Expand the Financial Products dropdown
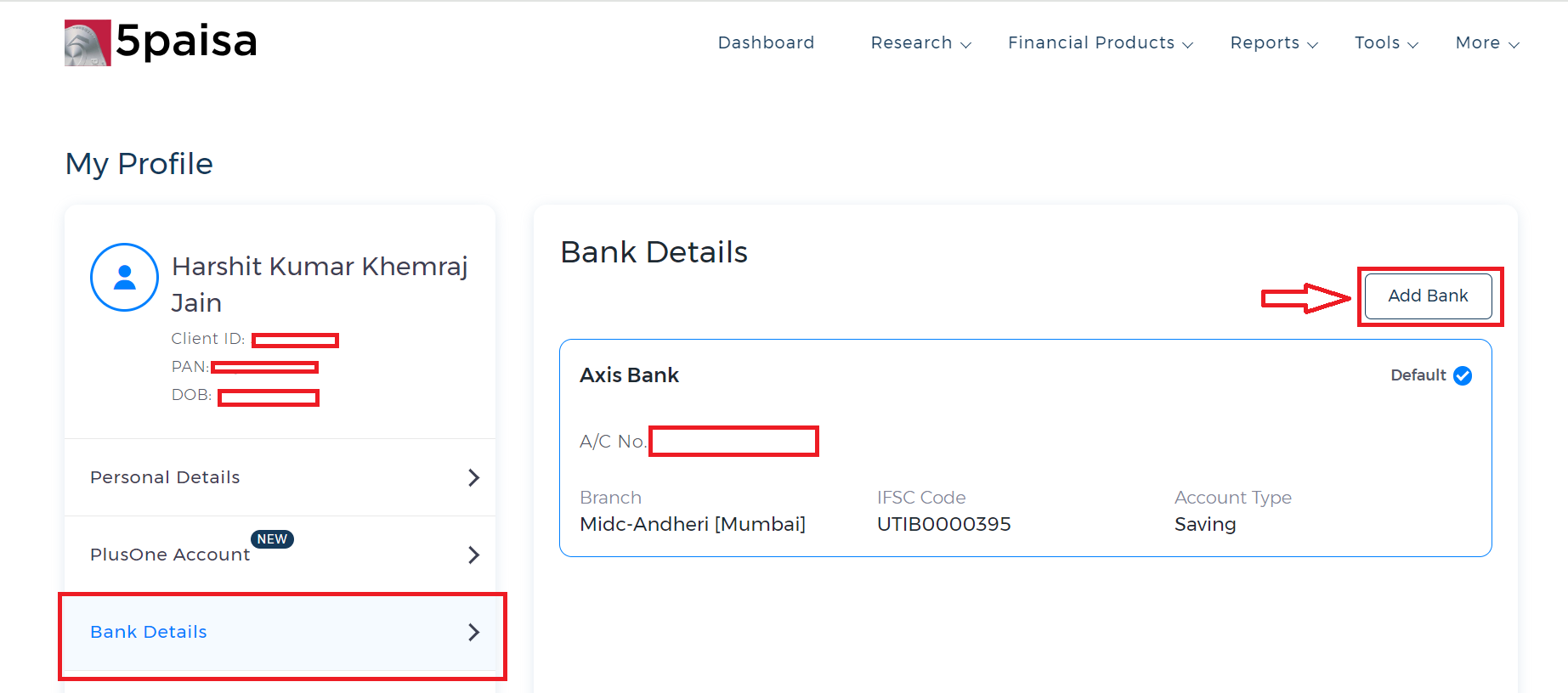1568x693 pixels. 1101,42
